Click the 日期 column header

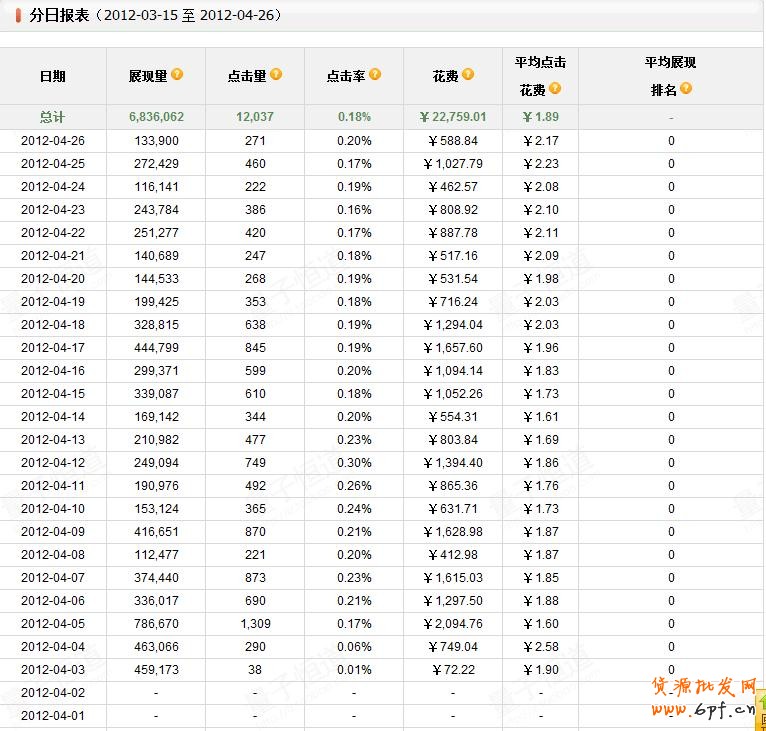tap(53, 76)
